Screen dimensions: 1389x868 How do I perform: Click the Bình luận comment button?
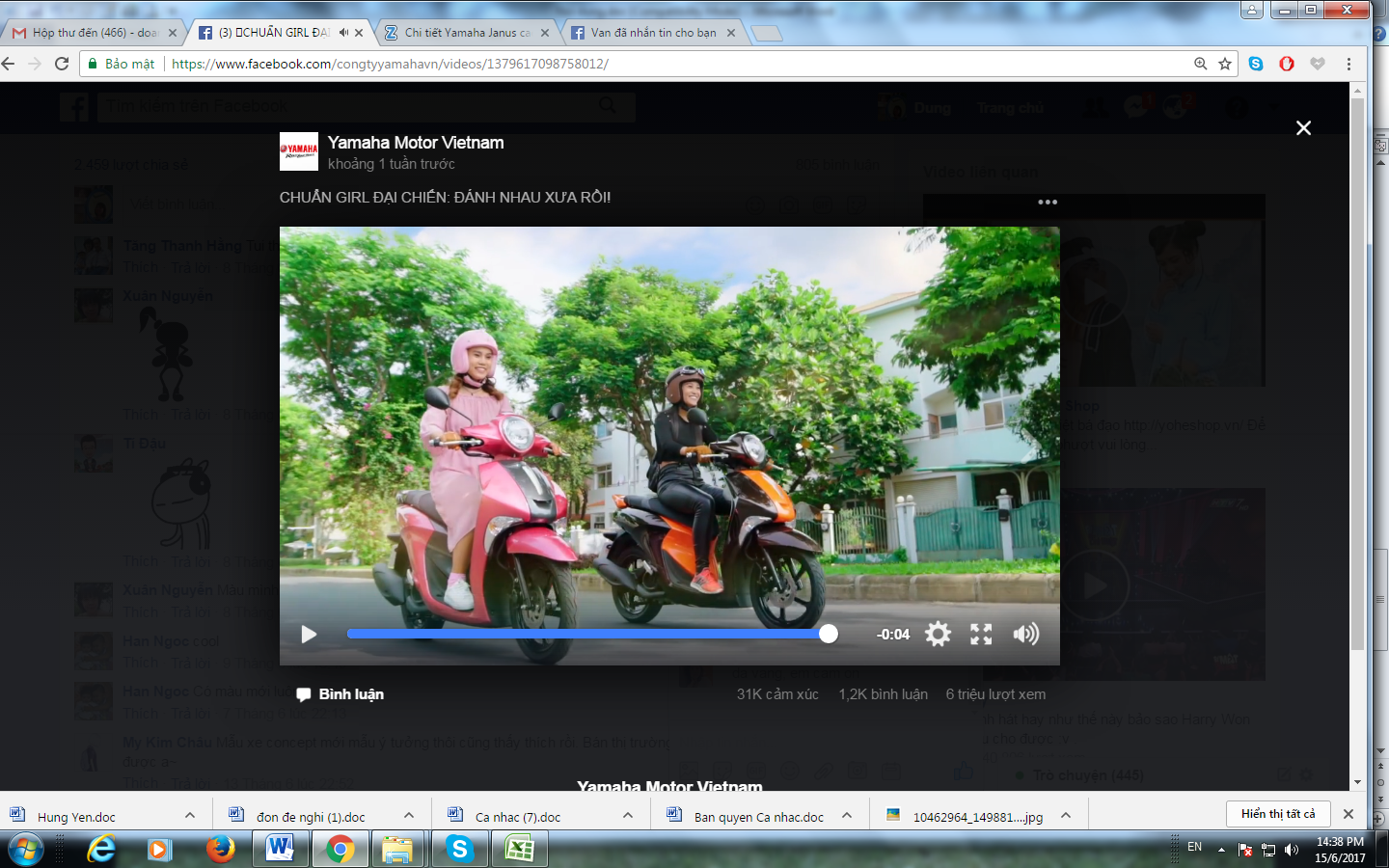340,694
